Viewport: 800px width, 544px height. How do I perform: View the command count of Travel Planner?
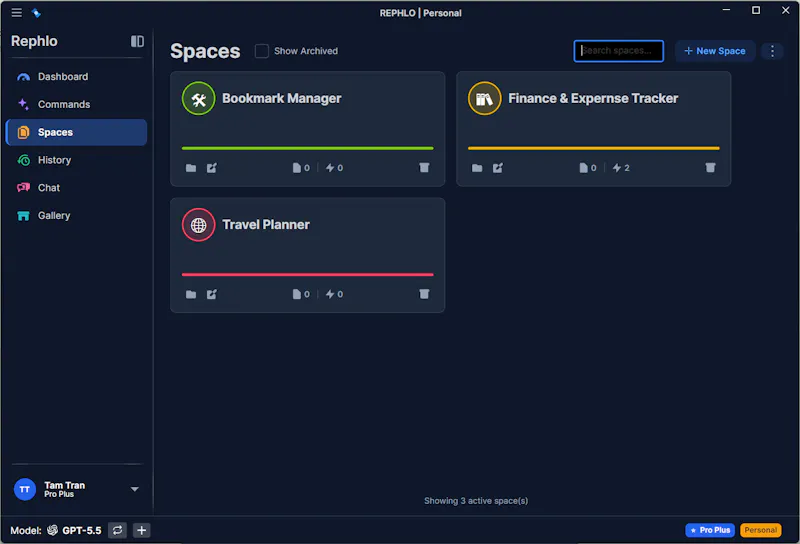coord(335,294)
